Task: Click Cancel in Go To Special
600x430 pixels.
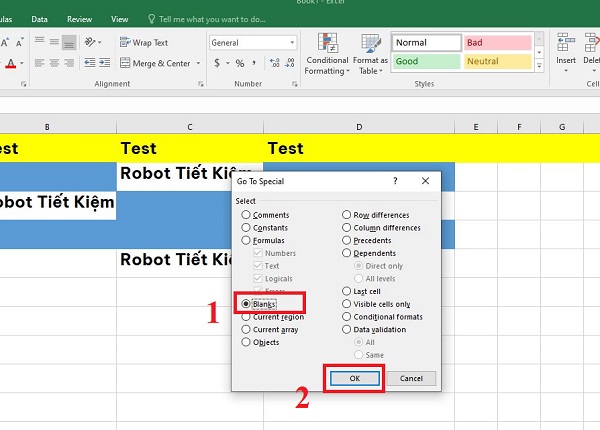Action: coord(411,378)
